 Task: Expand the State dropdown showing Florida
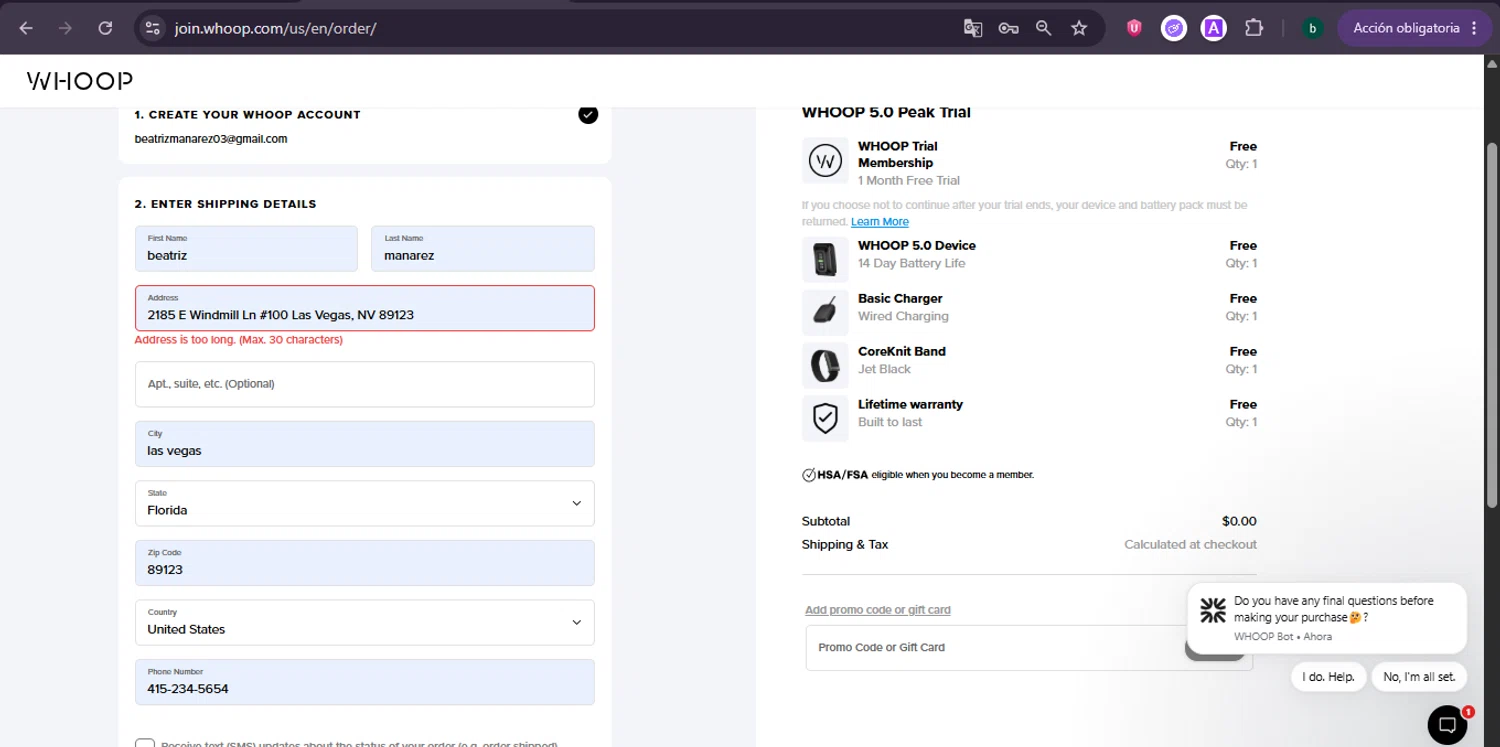(365, 503)
